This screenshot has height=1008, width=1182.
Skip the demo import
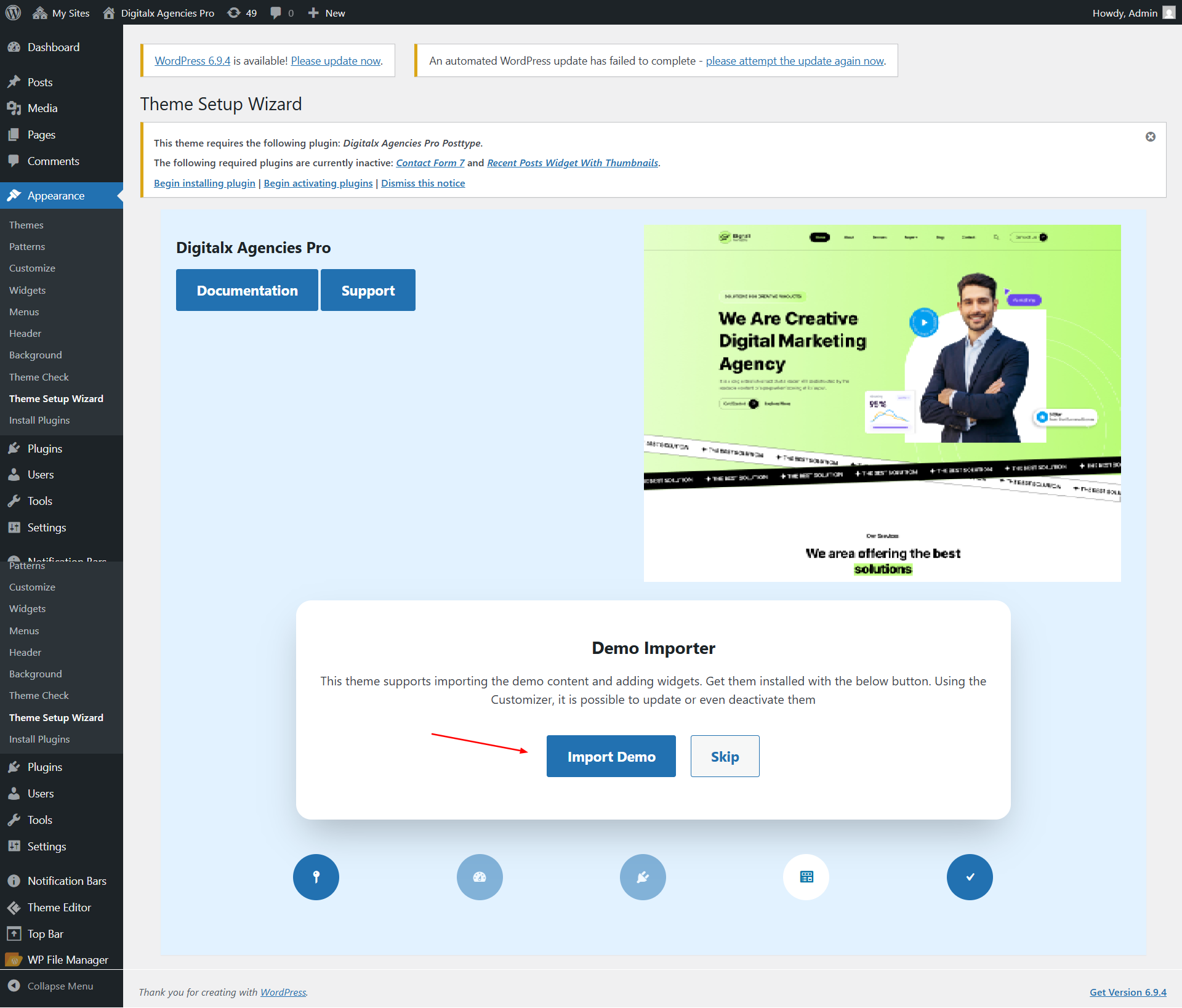coord(725,756)
